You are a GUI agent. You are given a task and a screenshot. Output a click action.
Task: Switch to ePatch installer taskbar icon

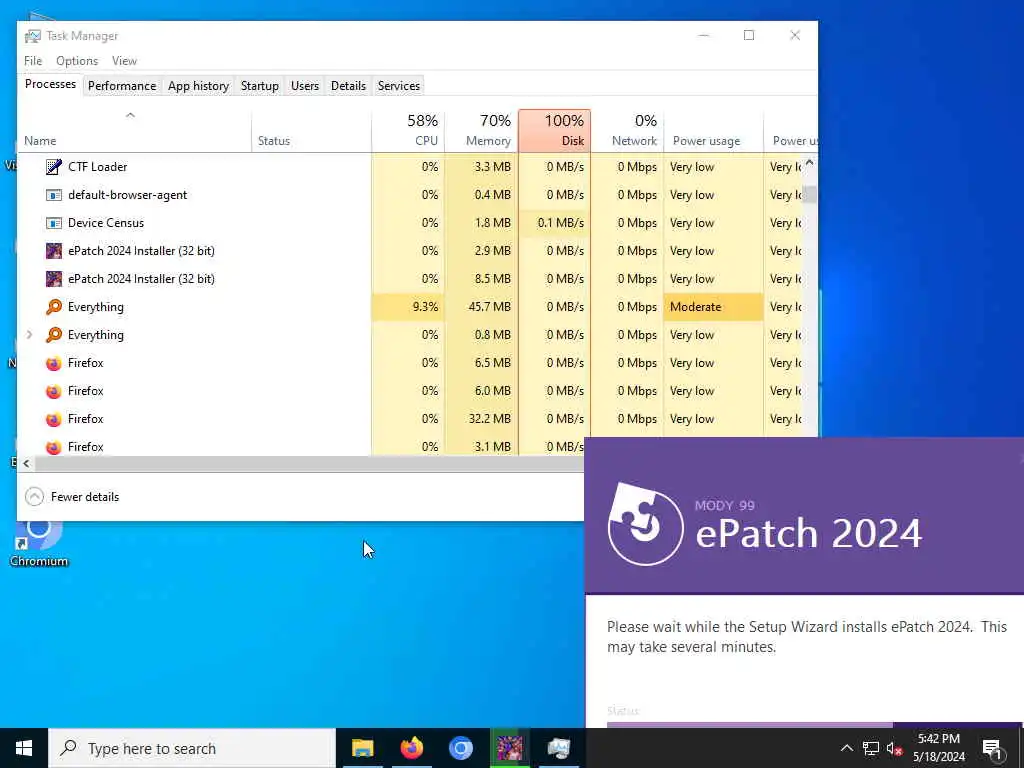pos(509,748)
